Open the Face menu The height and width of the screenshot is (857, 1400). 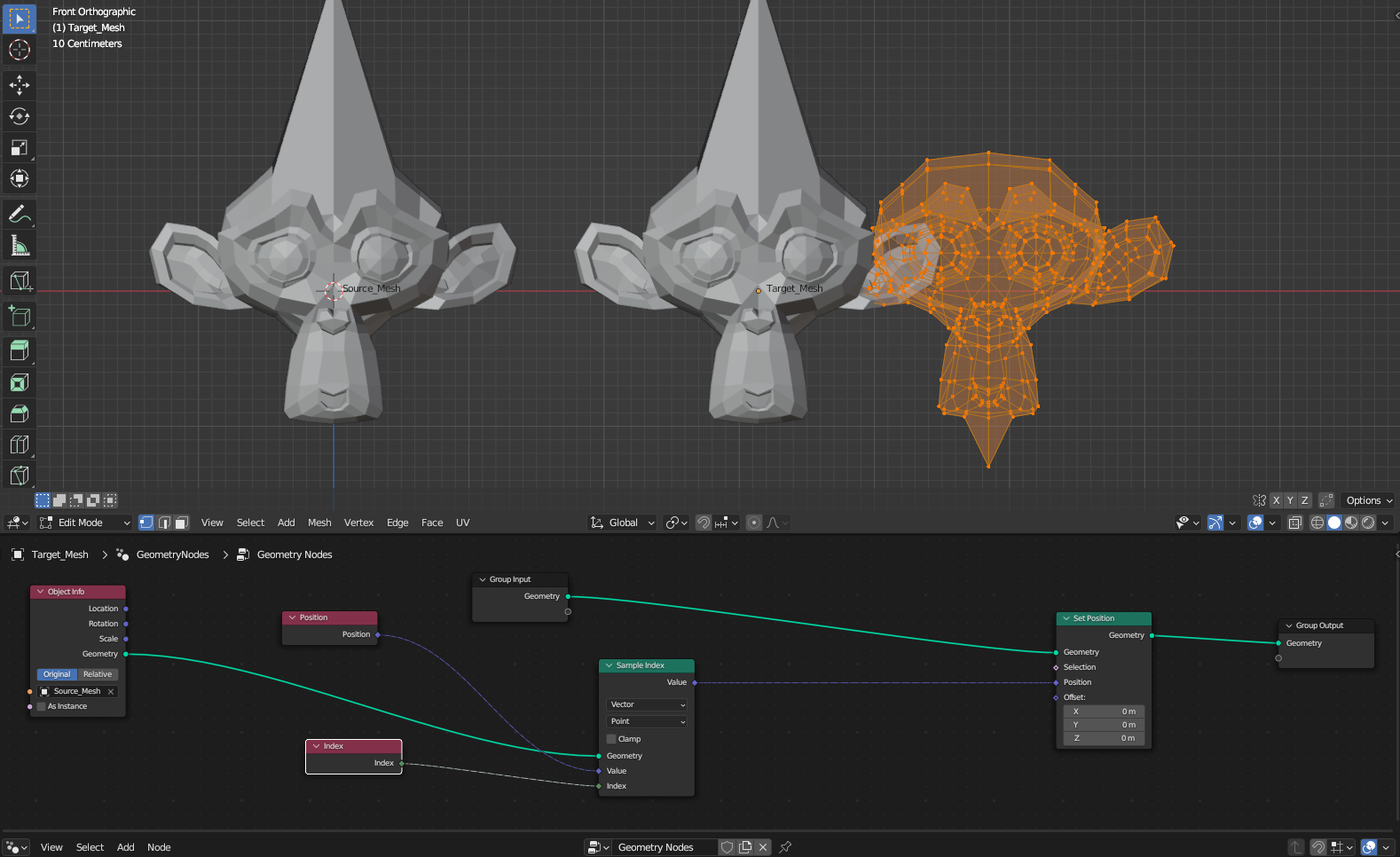432,523
